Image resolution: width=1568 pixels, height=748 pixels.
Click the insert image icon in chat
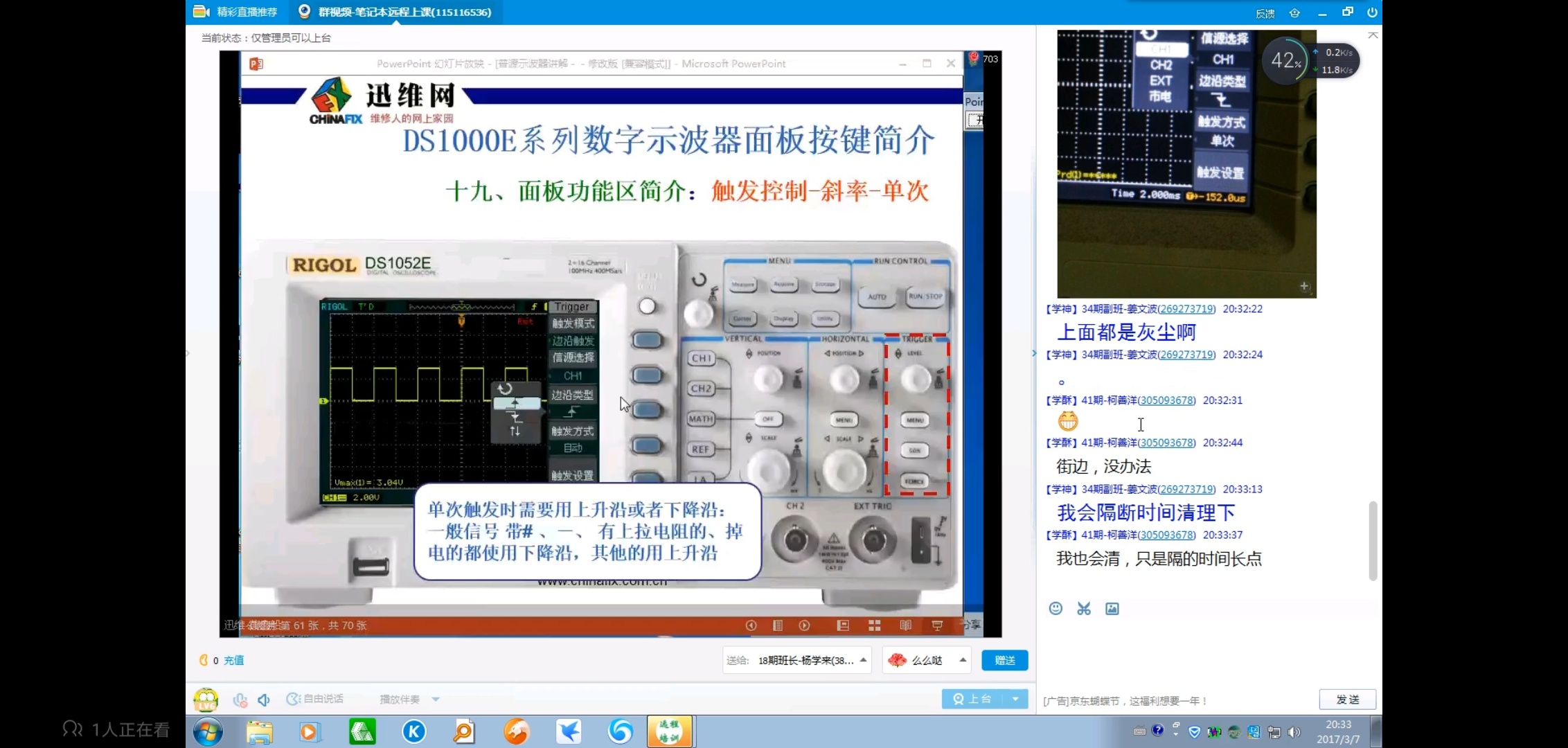[x=1112, y=608]
